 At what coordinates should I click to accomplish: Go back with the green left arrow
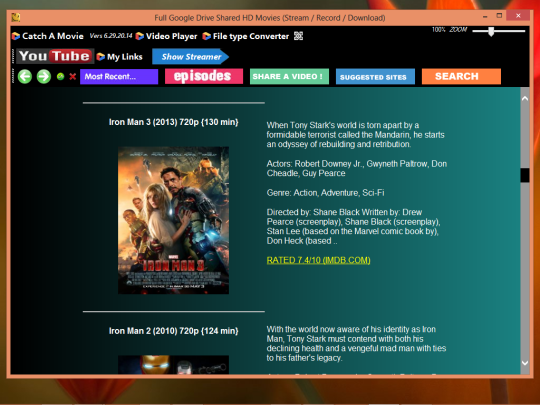tap(25, 76)
